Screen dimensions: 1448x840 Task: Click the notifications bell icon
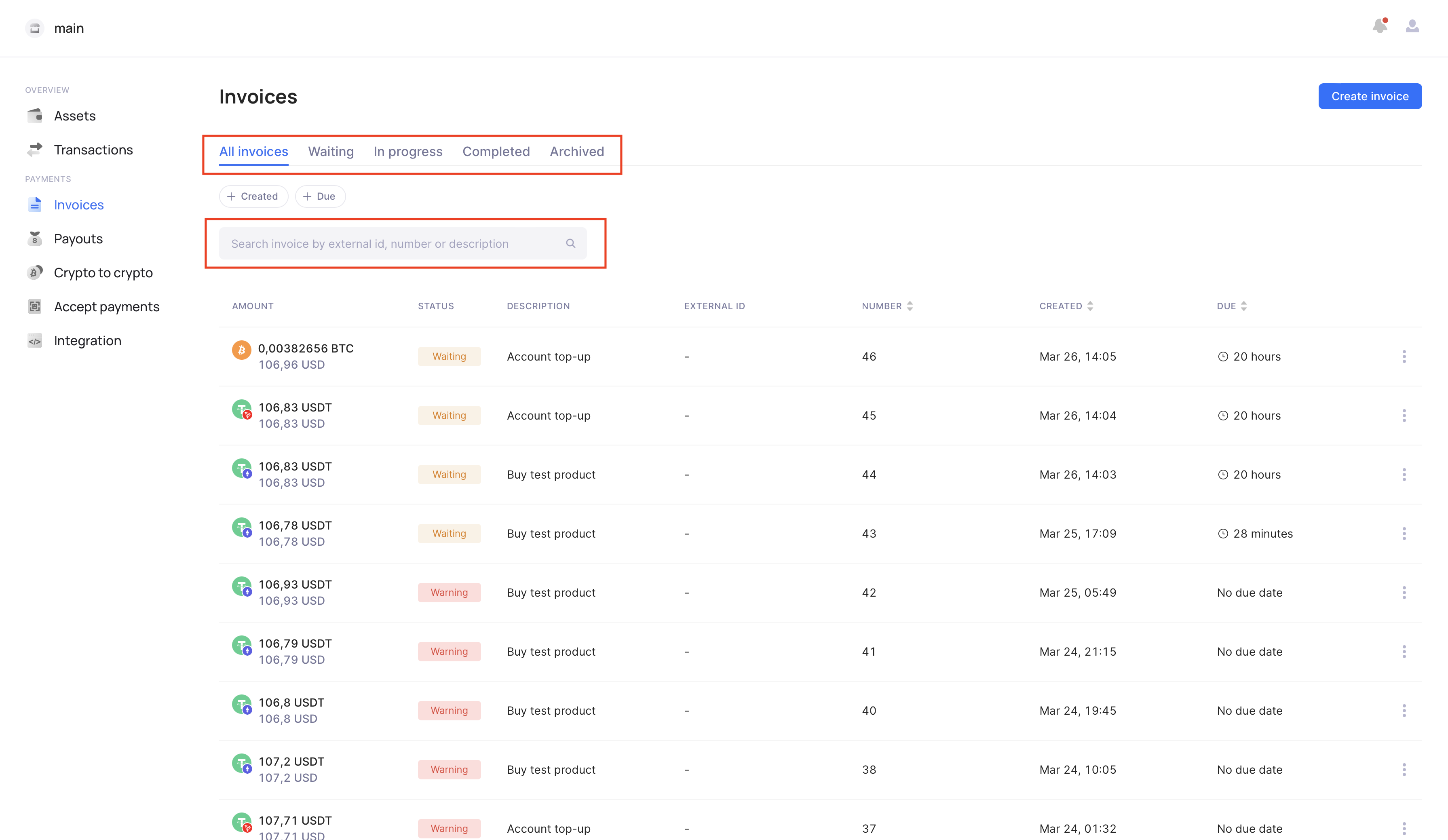coord(1380,26)
